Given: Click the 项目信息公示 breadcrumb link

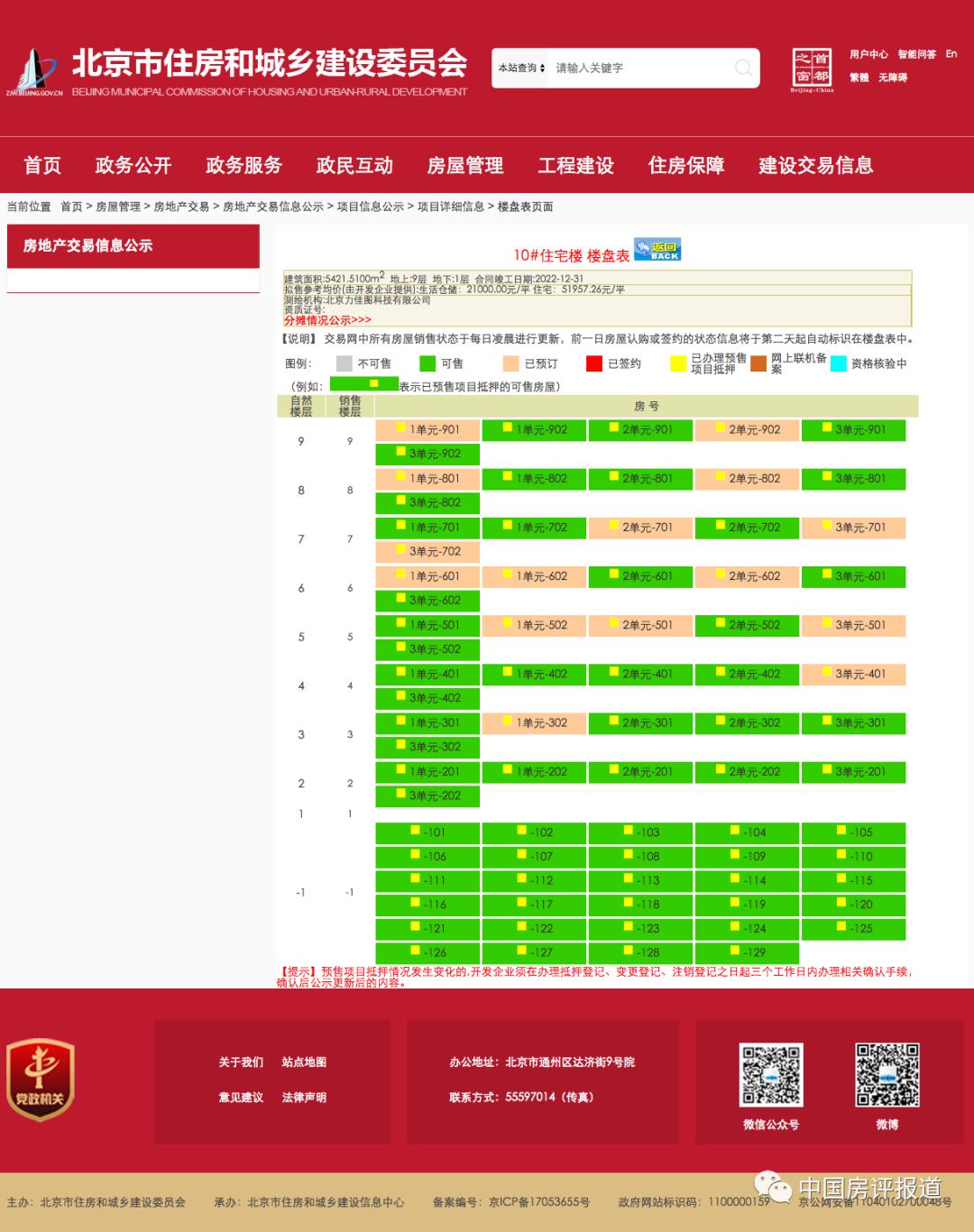Looking at the screenshot, I should click(372, 204).
